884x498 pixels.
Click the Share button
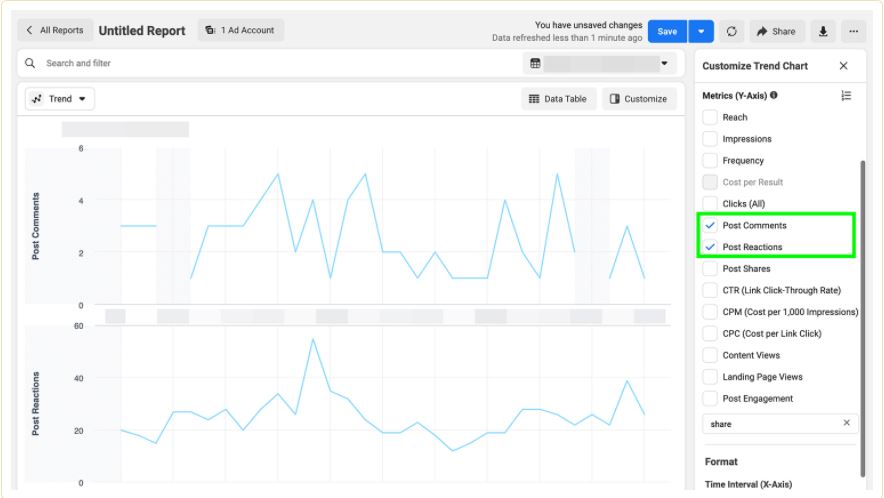[x=776, y=31]
